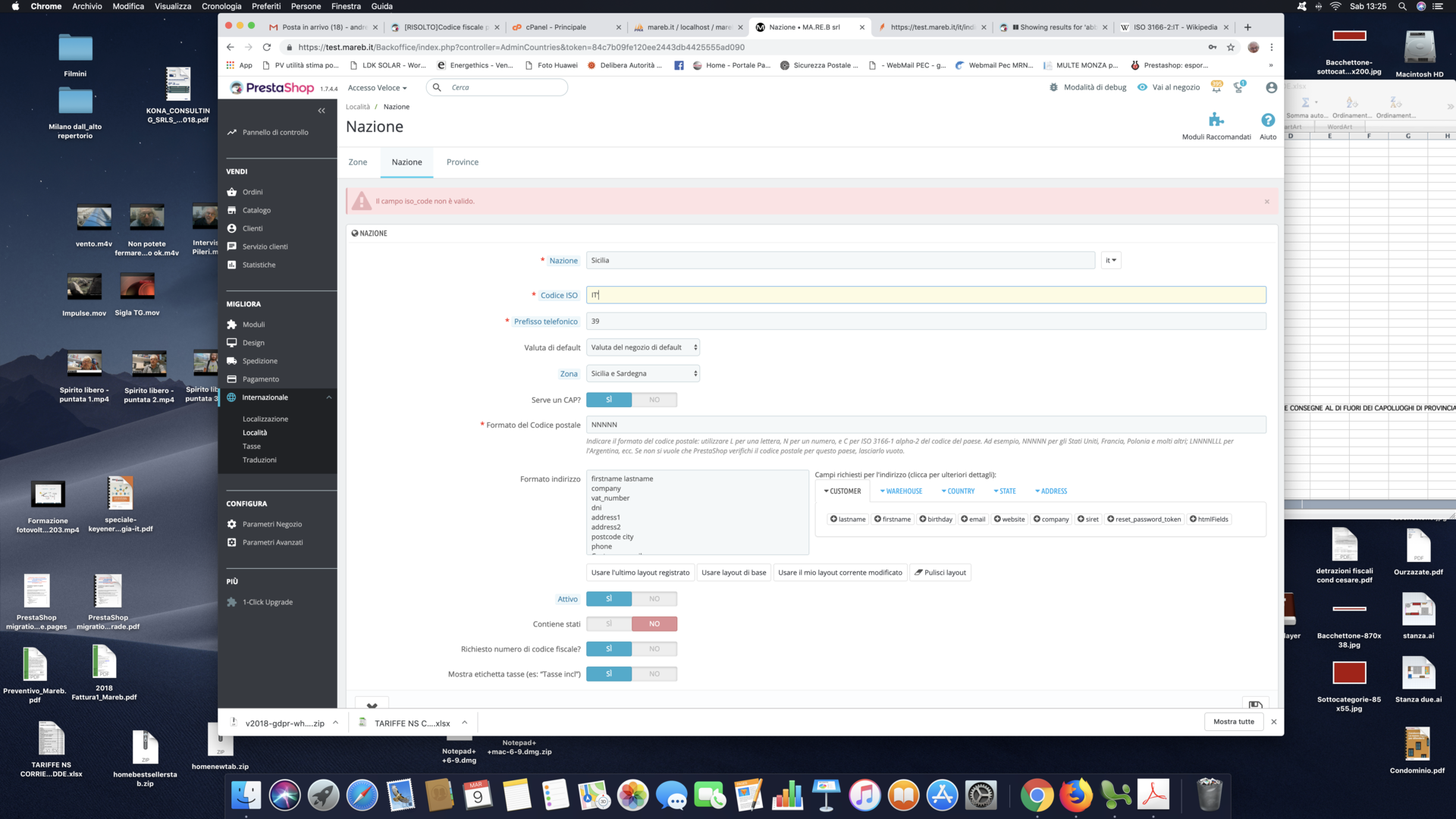Bookmark page with Chrome star icon

(x=1231, y=47)
